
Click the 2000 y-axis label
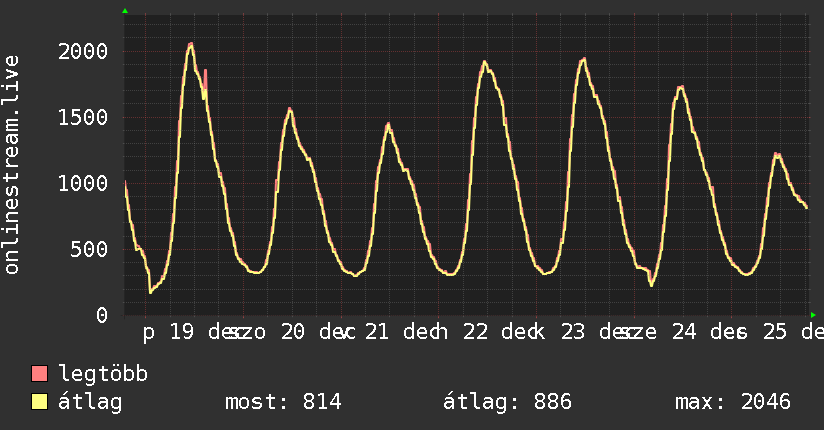[x=82, y=52]
